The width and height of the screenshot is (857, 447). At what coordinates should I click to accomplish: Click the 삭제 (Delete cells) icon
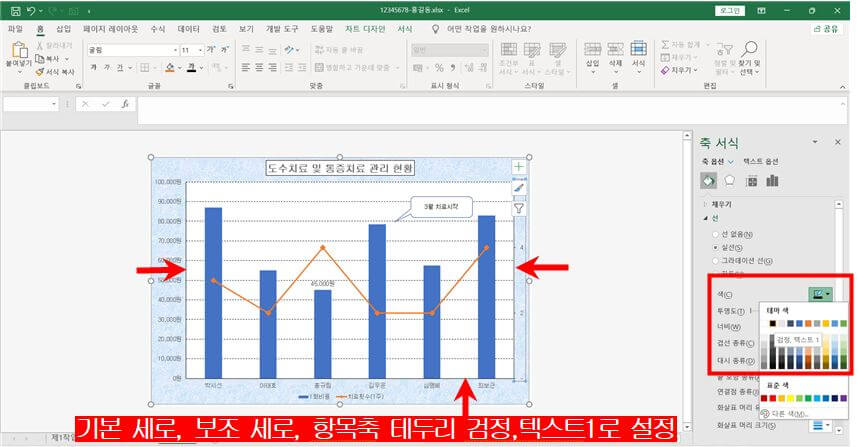(x=615, y=49)
